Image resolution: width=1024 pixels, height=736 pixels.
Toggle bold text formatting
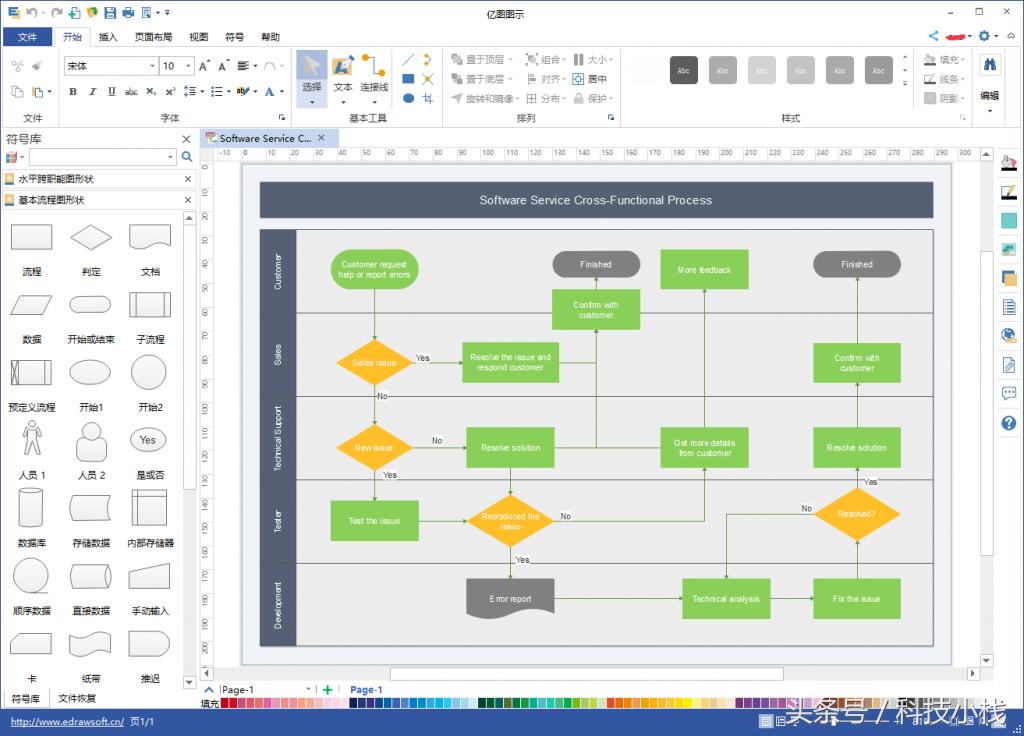coord(73,92)
